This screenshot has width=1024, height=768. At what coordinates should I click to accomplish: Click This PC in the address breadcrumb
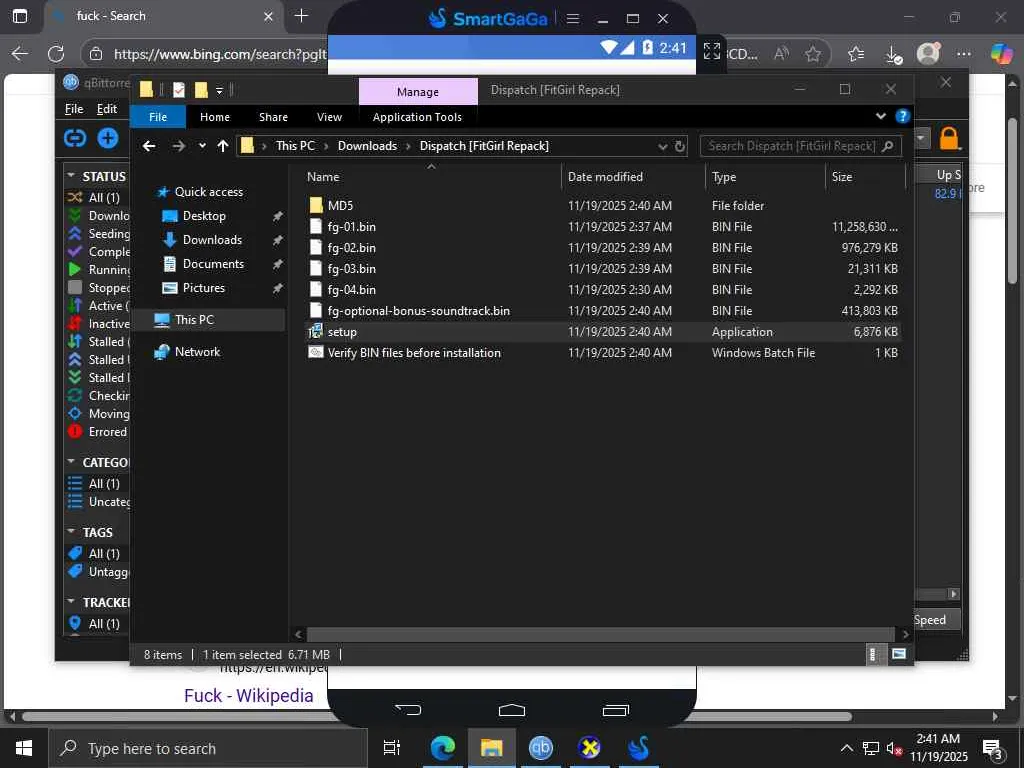[x=295, y=146]
